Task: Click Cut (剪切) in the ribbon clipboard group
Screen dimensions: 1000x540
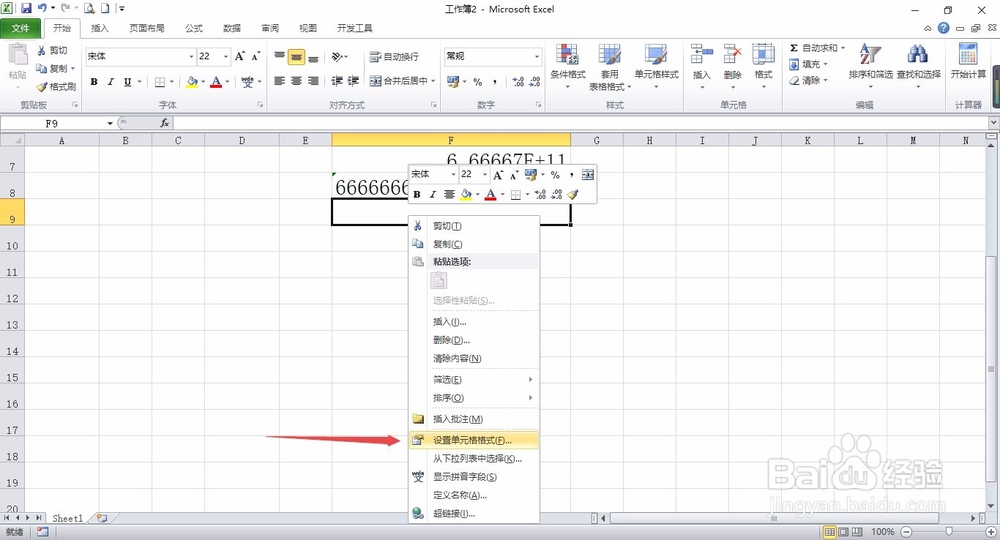Action: point(52,50)
